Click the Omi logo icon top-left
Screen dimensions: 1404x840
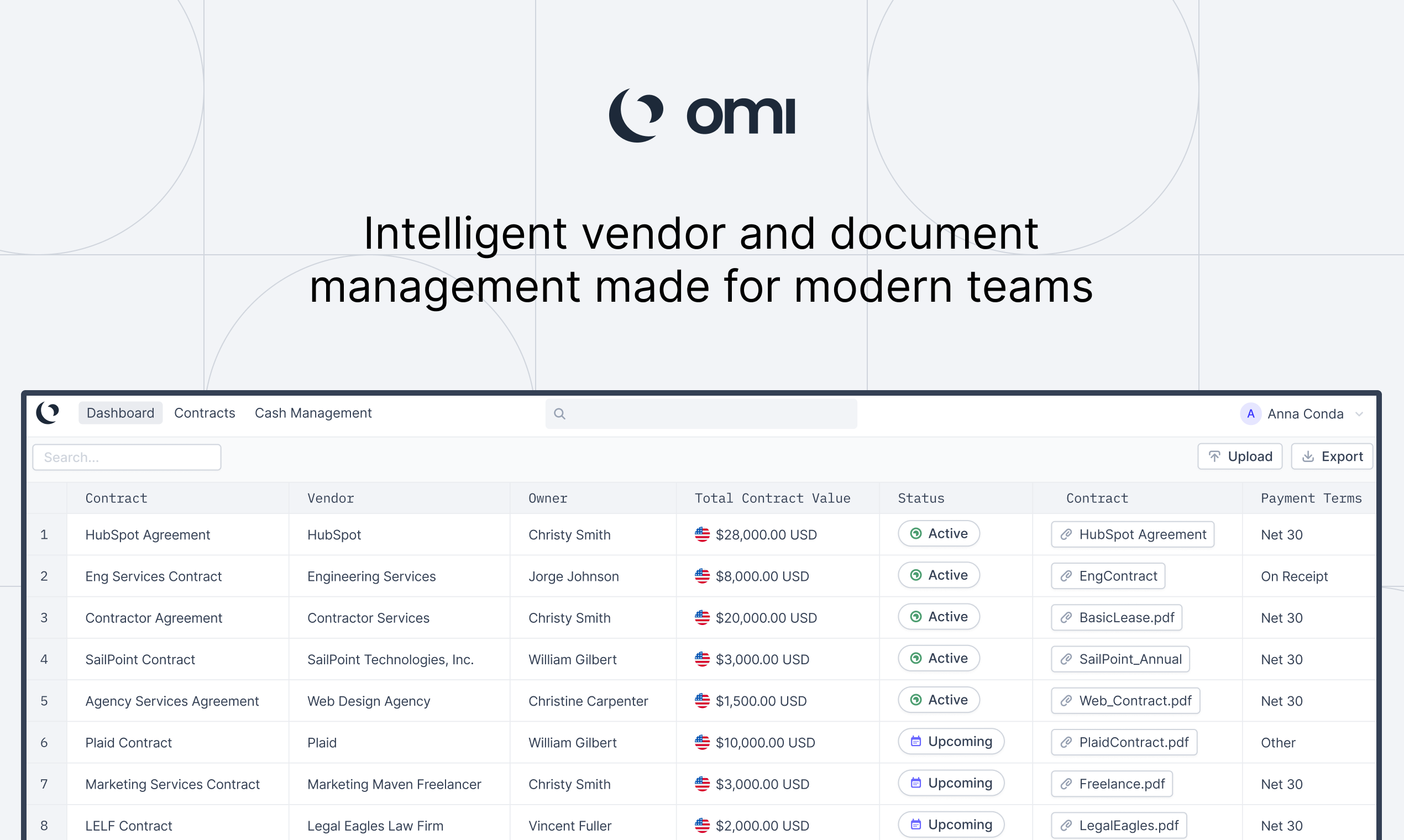pyautogui.click(x=51, y=412)
